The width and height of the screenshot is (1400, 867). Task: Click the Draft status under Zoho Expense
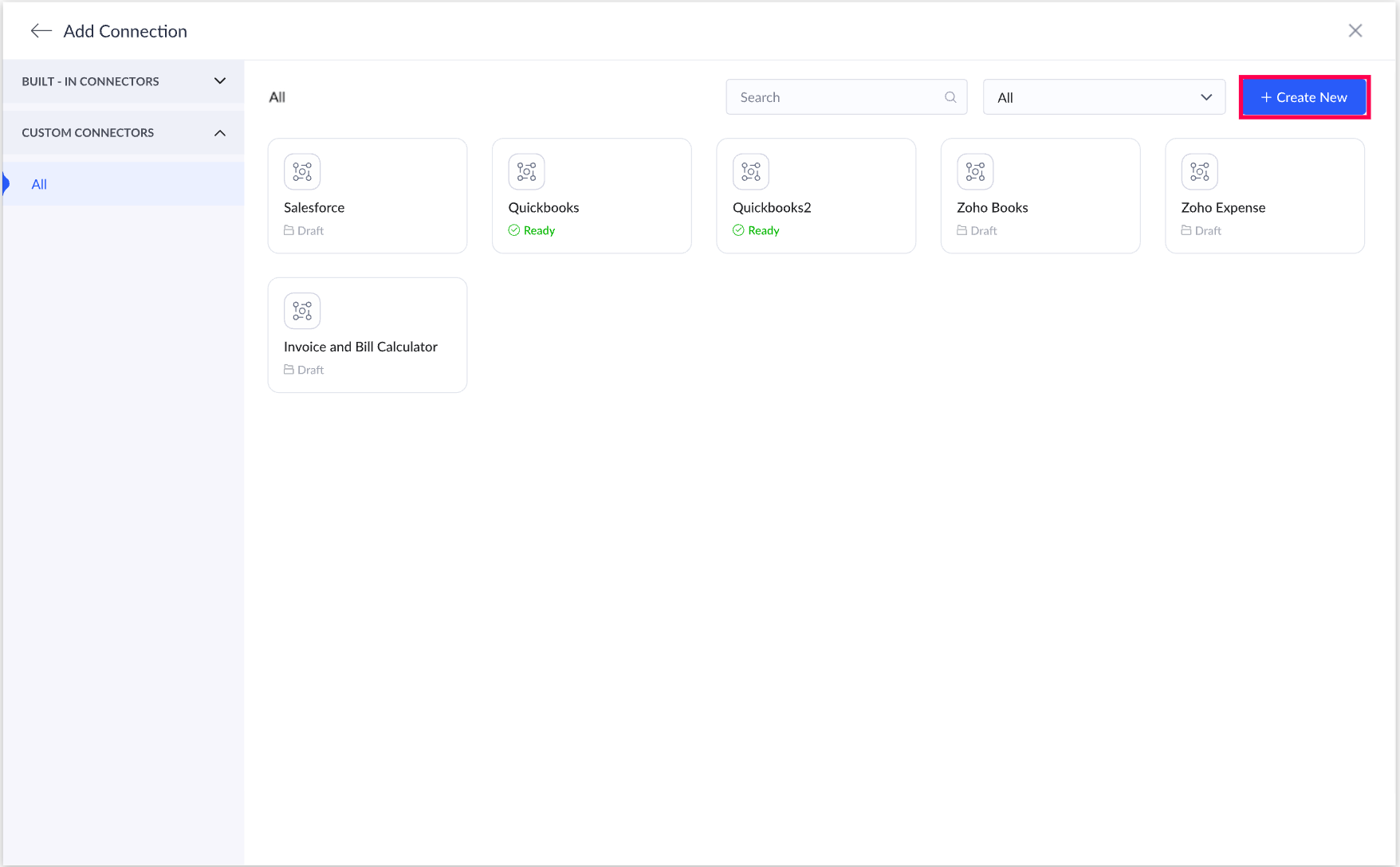1201,231
